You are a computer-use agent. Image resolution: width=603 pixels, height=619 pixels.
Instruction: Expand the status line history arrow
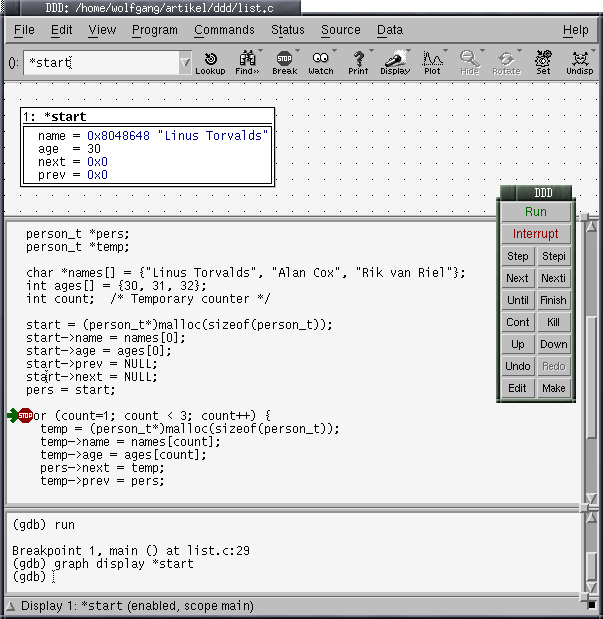pos(11,606)
